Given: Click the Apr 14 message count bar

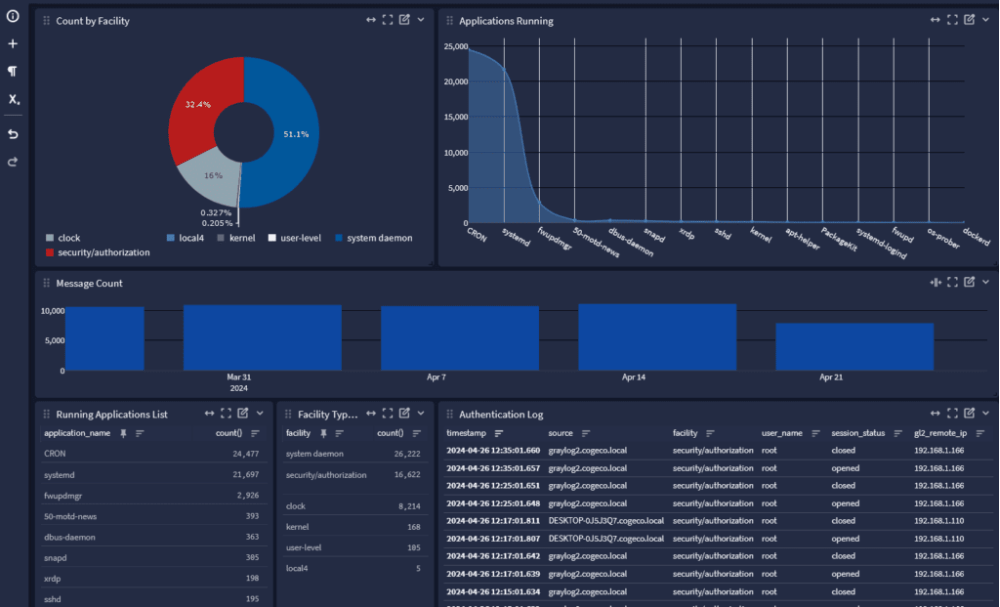Looking at the screenshot, I should [x=657, y=337].
